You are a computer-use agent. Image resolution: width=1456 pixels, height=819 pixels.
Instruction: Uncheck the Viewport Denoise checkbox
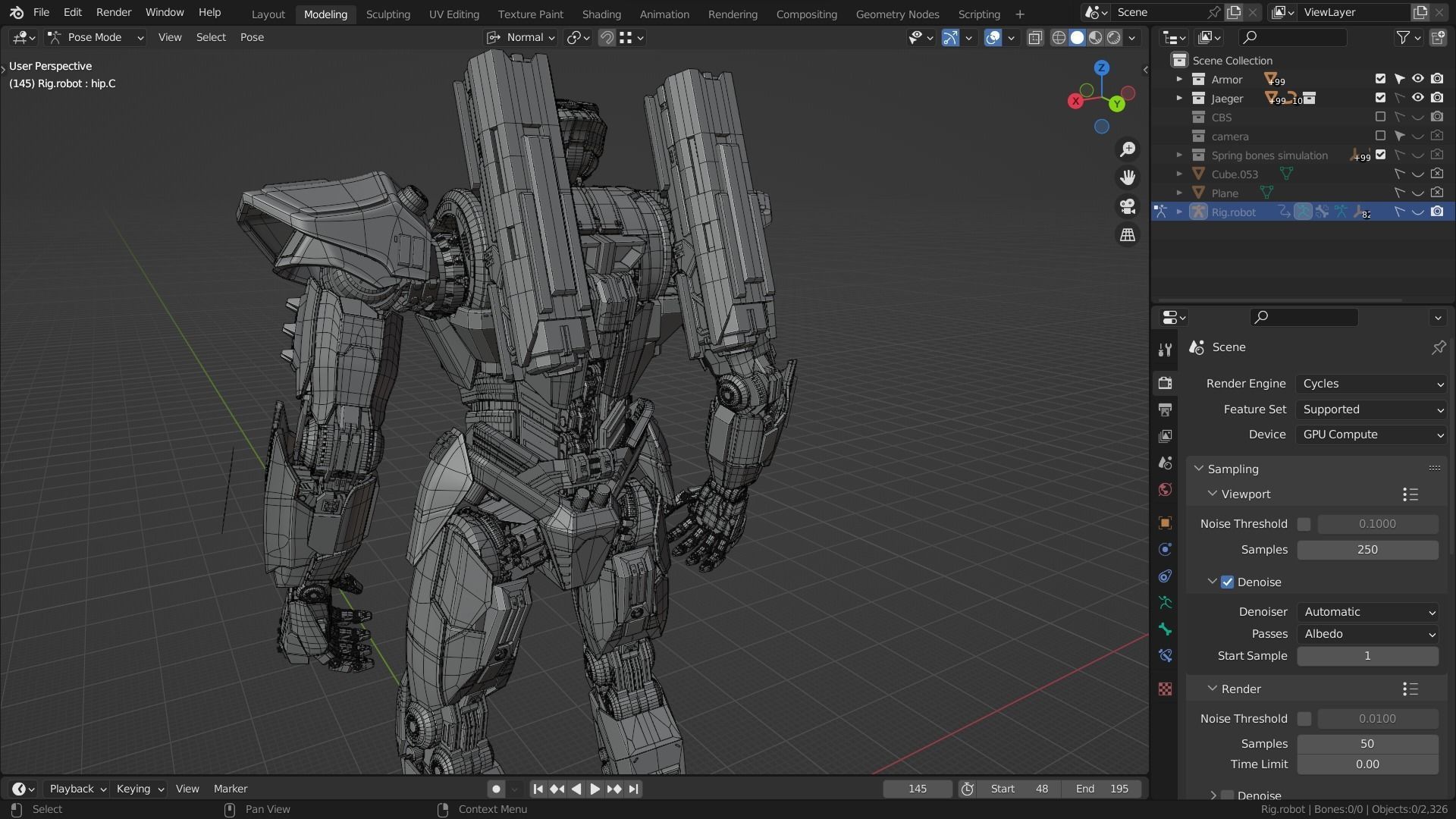click(x=1227, y=582)
